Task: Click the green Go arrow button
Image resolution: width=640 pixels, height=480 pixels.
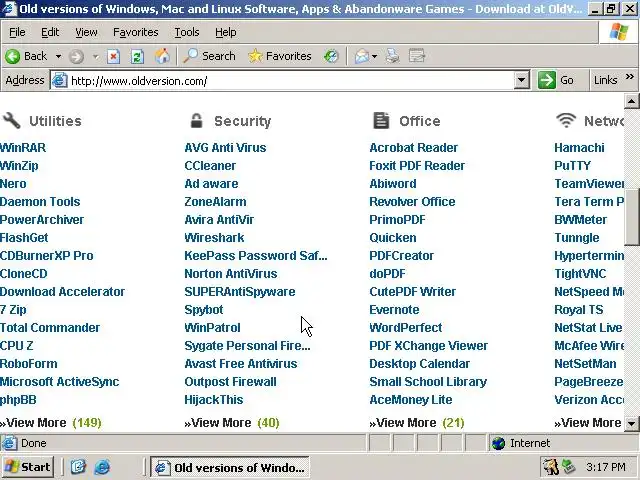Action: (x=547, y=80)
